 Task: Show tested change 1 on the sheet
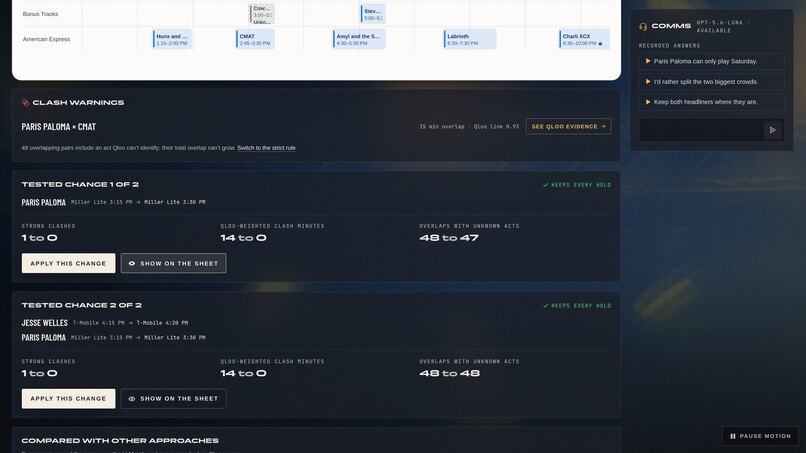tap(173, 263)
